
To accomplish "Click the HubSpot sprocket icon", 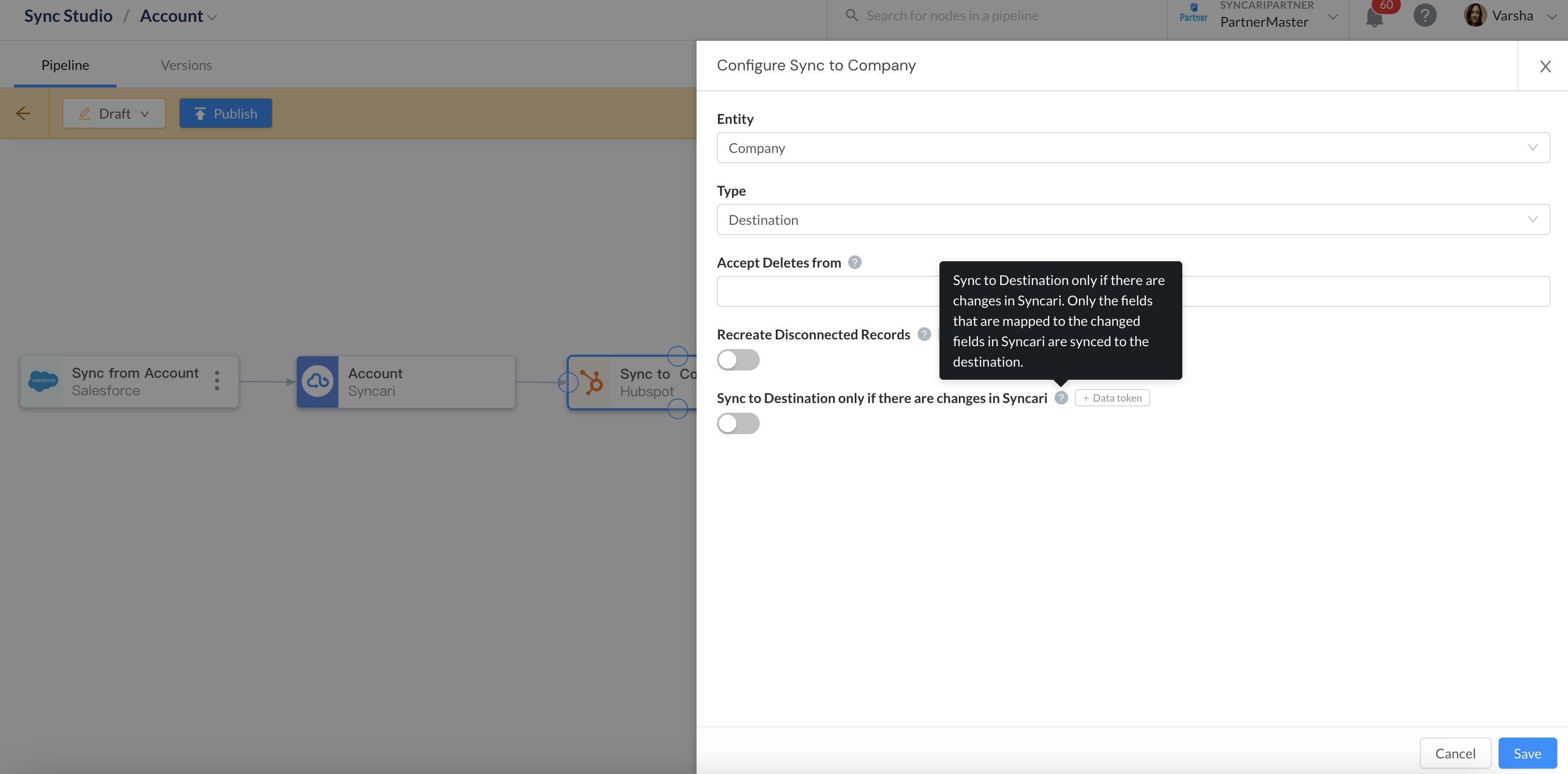I will [x=591, y=382].
